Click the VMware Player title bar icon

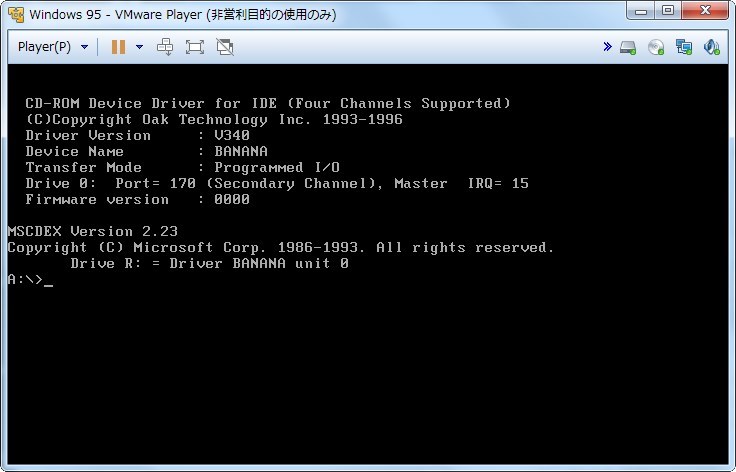(16, 15)
